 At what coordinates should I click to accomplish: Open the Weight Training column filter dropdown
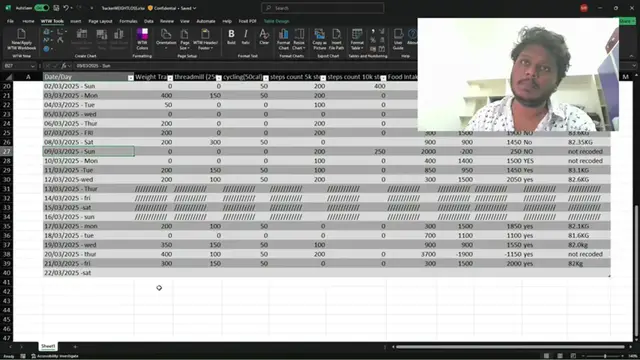(170, 78)
